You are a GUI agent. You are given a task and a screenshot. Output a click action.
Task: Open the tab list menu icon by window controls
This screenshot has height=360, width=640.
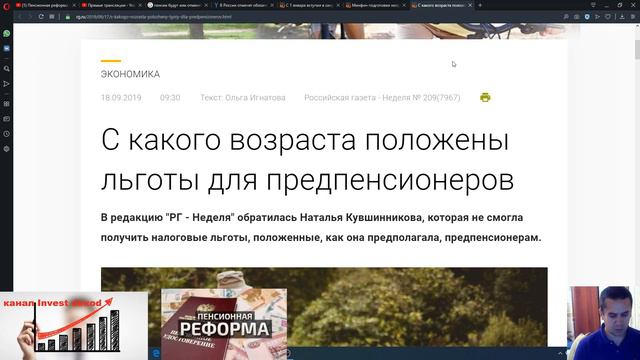tap(593, 5)
